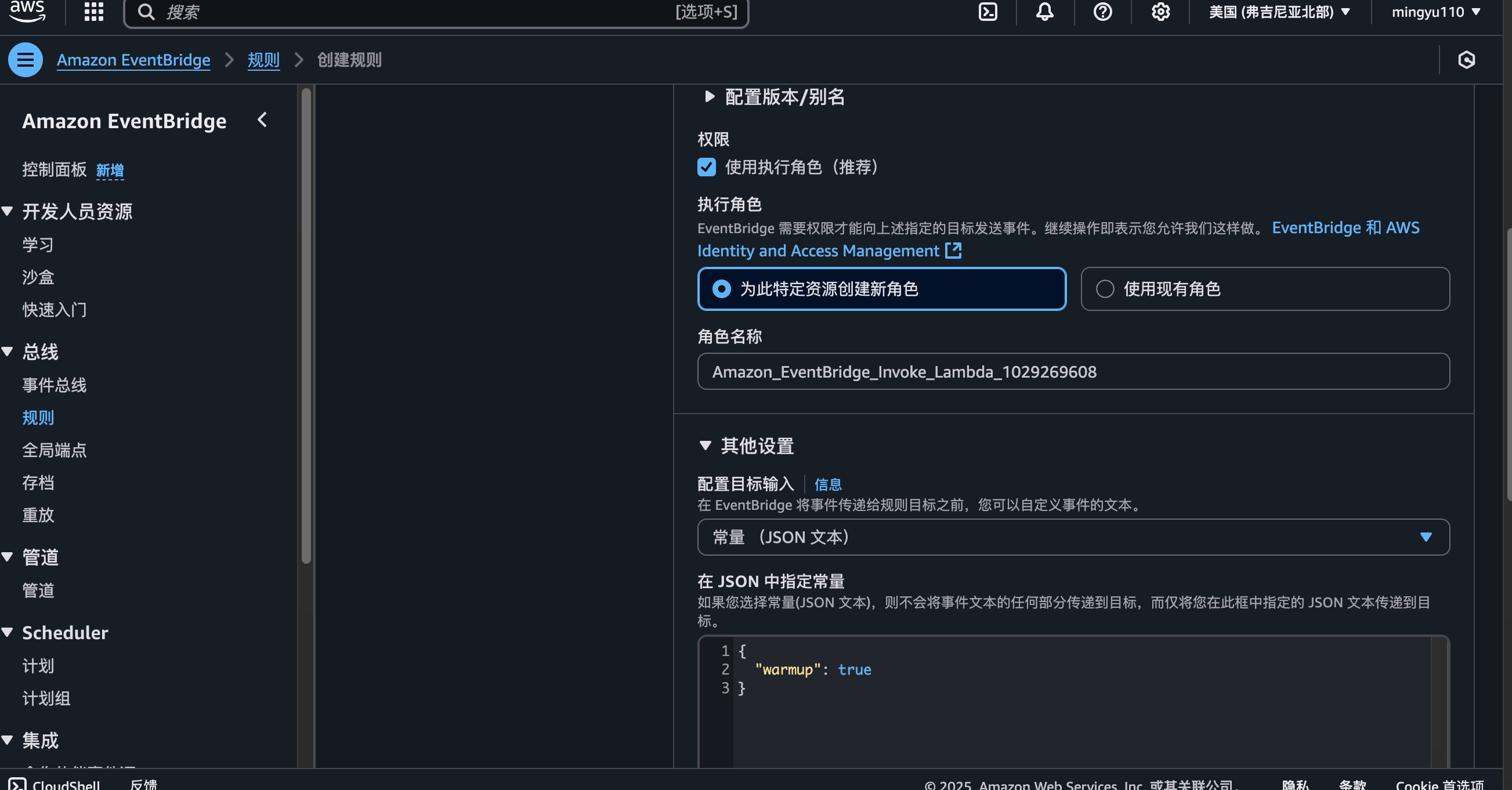Open 管道 item under 管道 group

(38, 590)
